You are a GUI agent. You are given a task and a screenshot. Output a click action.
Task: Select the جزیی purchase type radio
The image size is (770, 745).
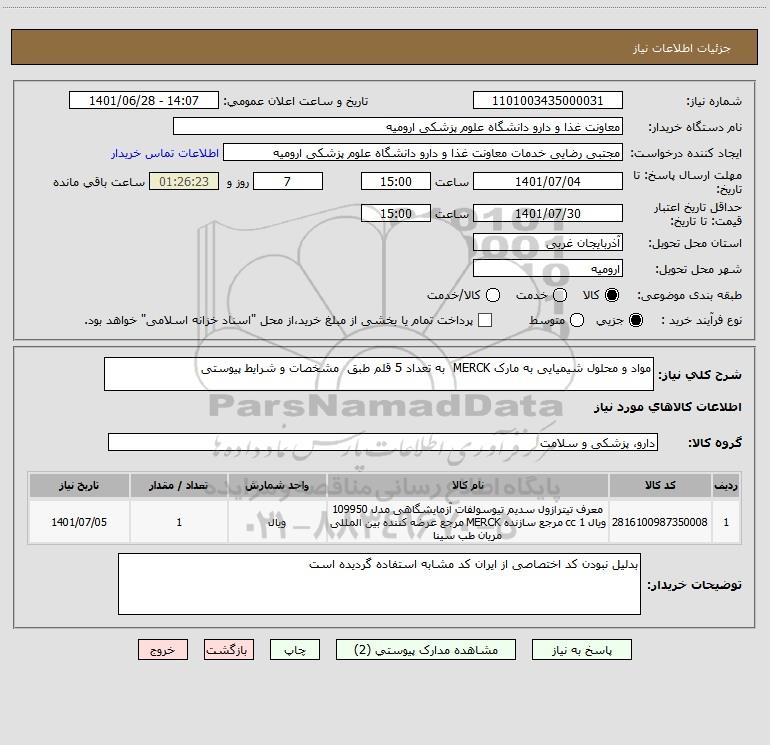pyautogui.click(x=635, y=320)
